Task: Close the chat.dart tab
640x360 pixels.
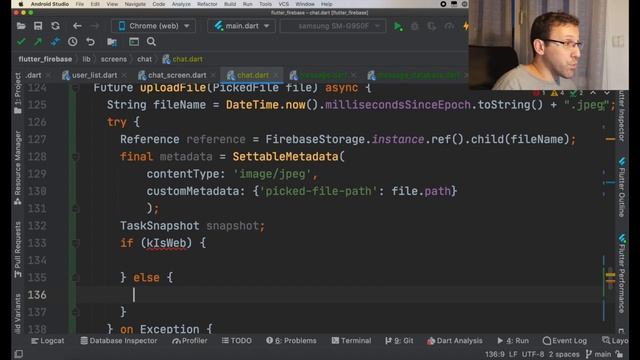Action: point(276,75)
